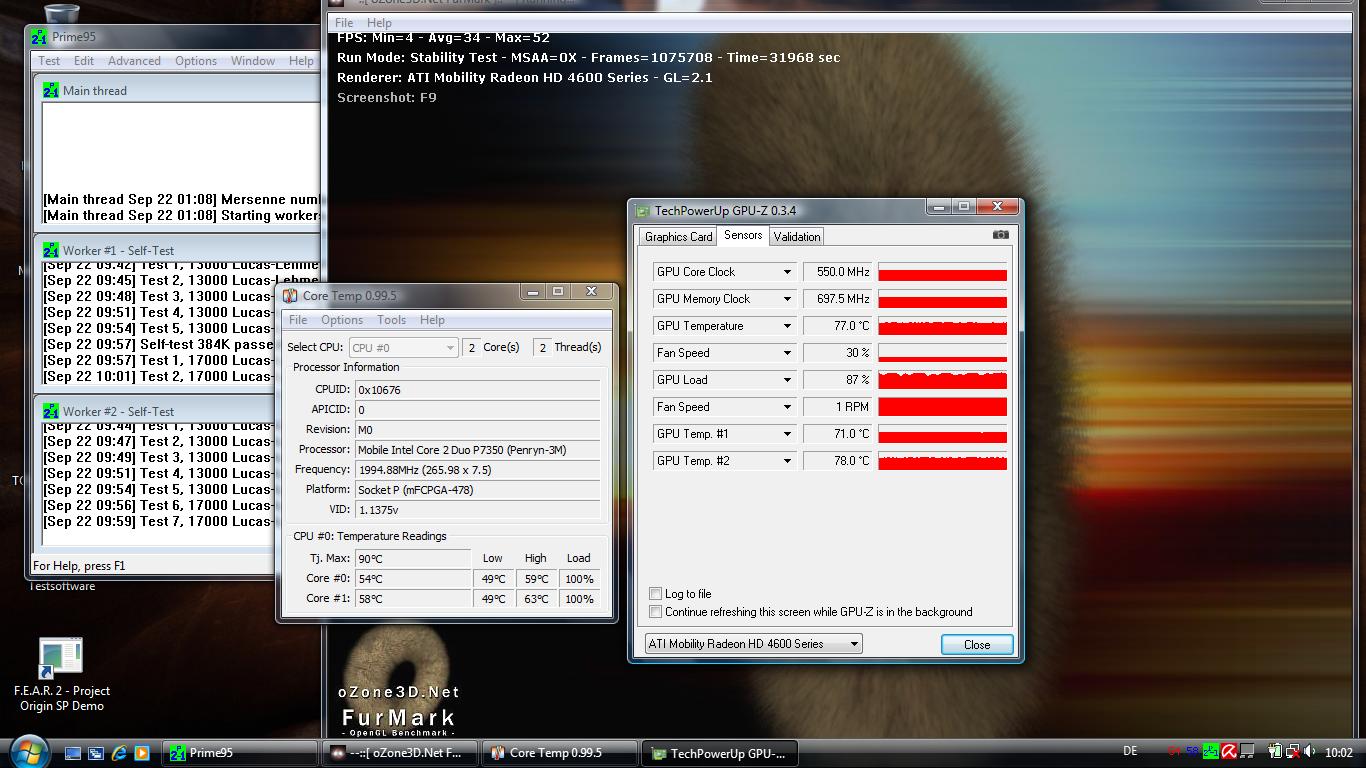Select the F.E.A.R. 2 Project Origin desktop shortcut
The height and width of the screenshot is (768, 1366).
click(x=62, y=675)
